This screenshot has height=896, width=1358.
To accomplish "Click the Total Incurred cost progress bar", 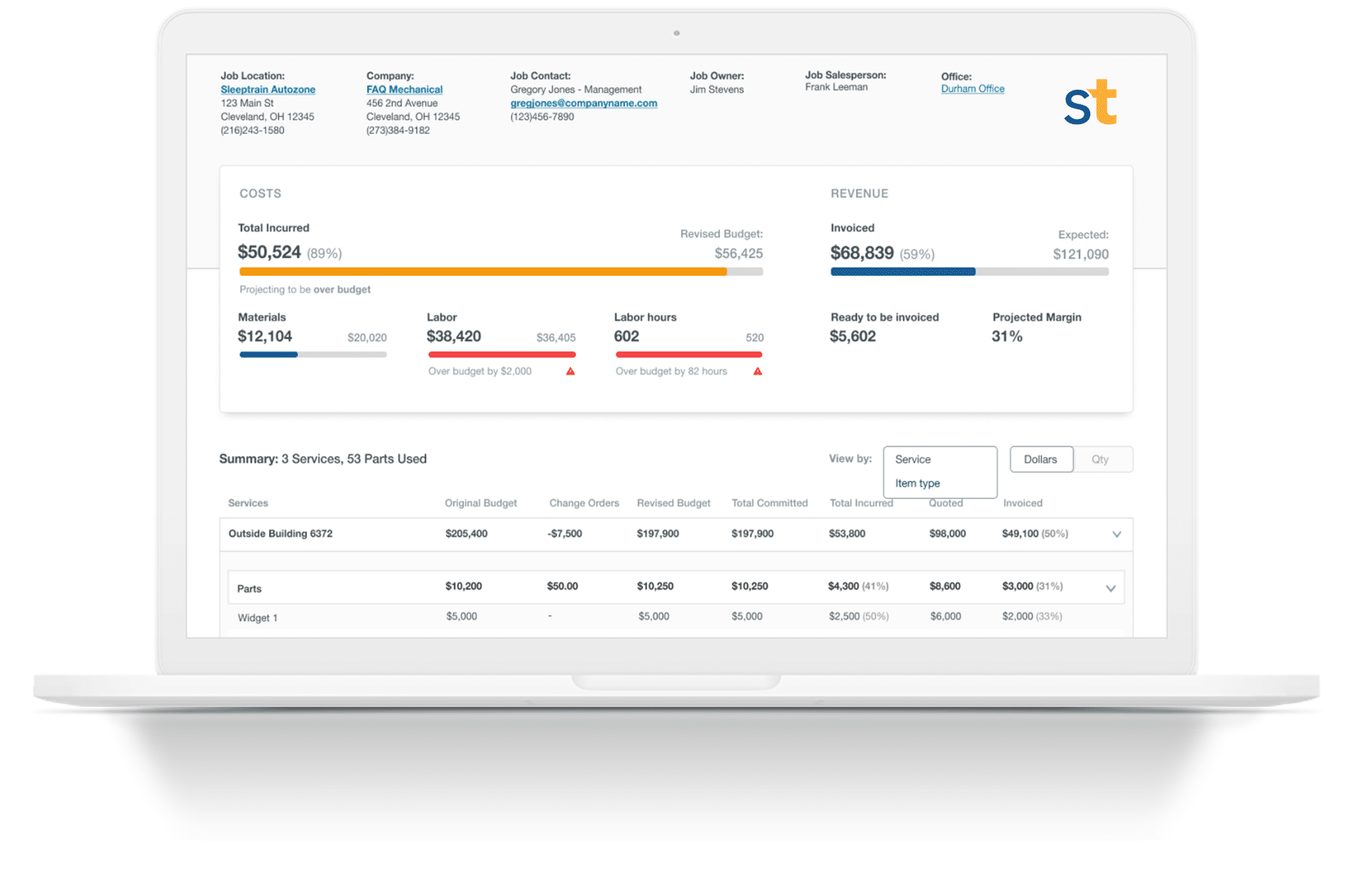I will (500, 271).
